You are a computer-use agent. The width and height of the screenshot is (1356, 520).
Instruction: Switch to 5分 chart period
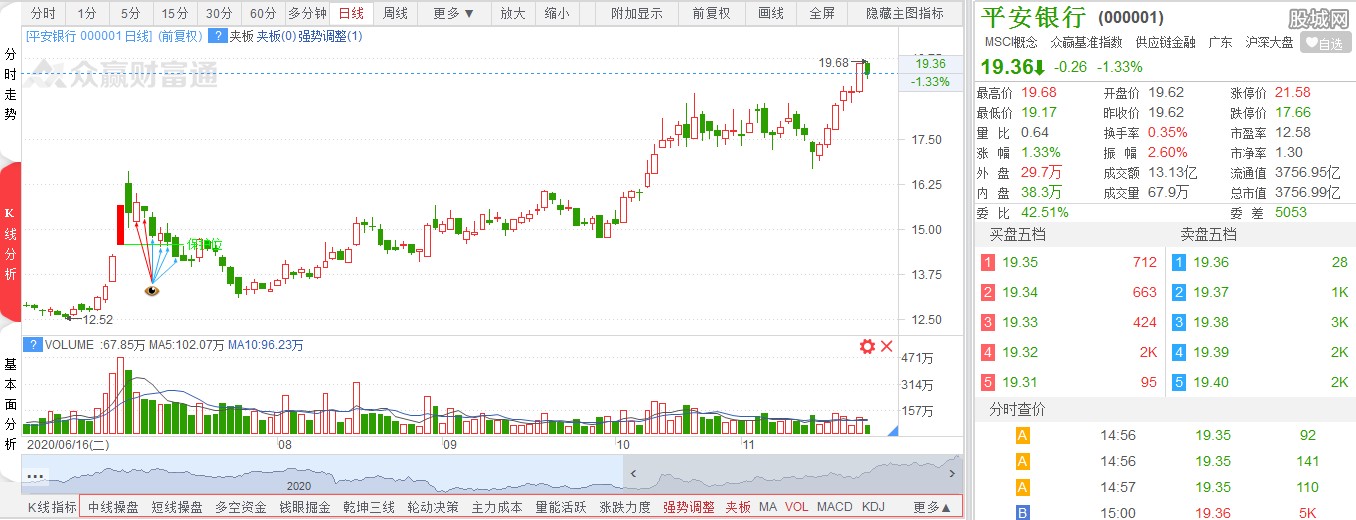[x=131, y=13]
